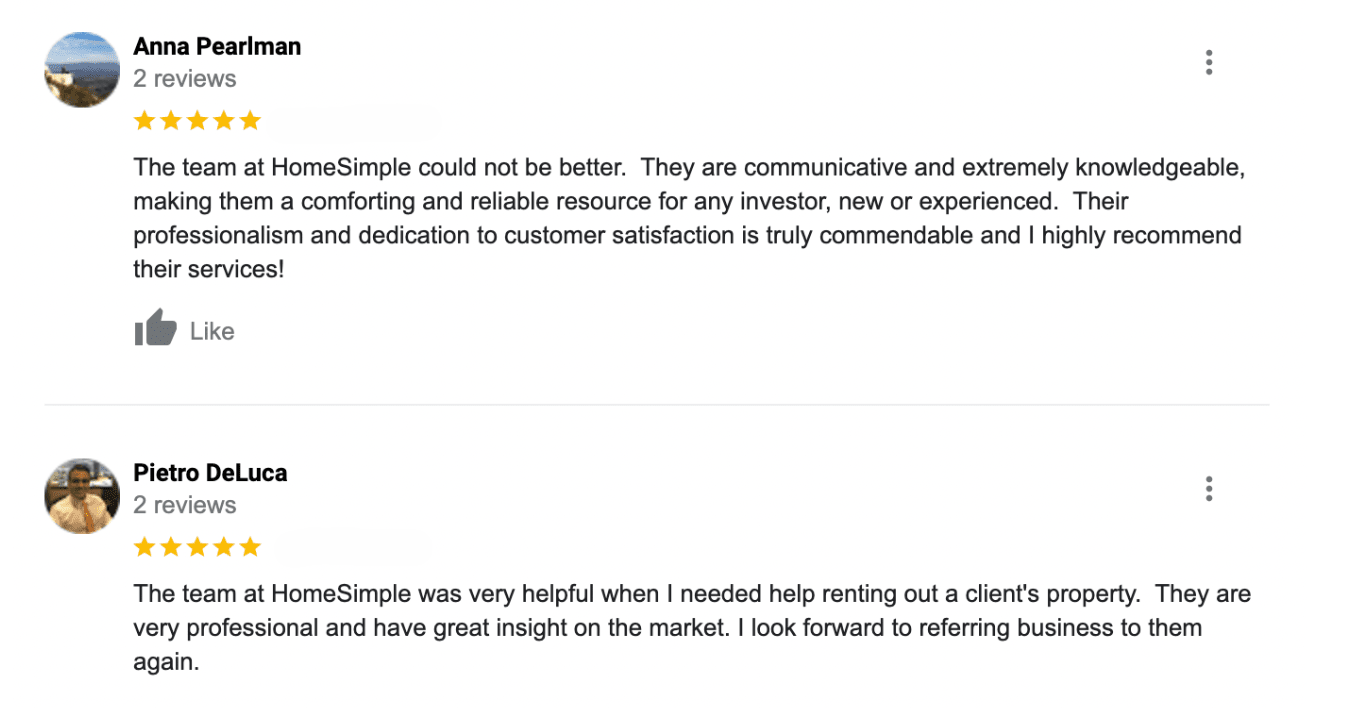Click Pietro DeLuca's review text paragraph
1350x708 pixels.
pyautogui.click(x=690, y=628)
